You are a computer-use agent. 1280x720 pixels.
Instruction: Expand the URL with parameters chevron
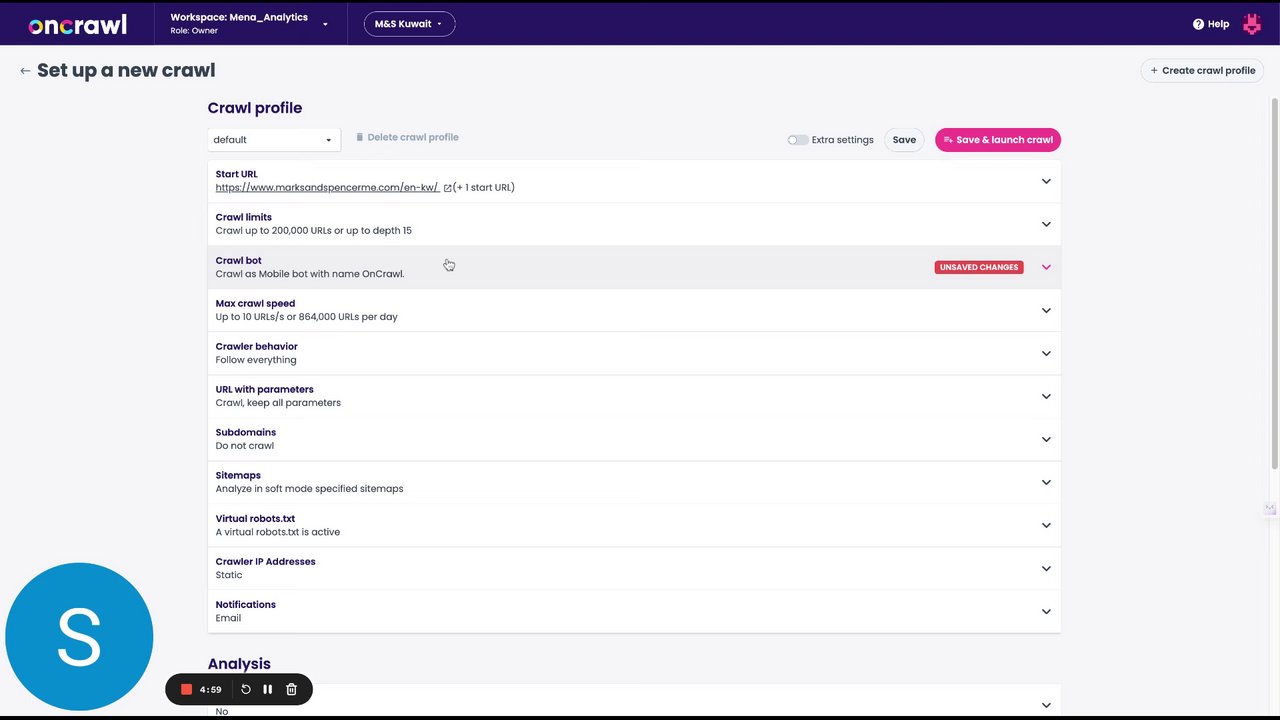(x=1046, y=396)
